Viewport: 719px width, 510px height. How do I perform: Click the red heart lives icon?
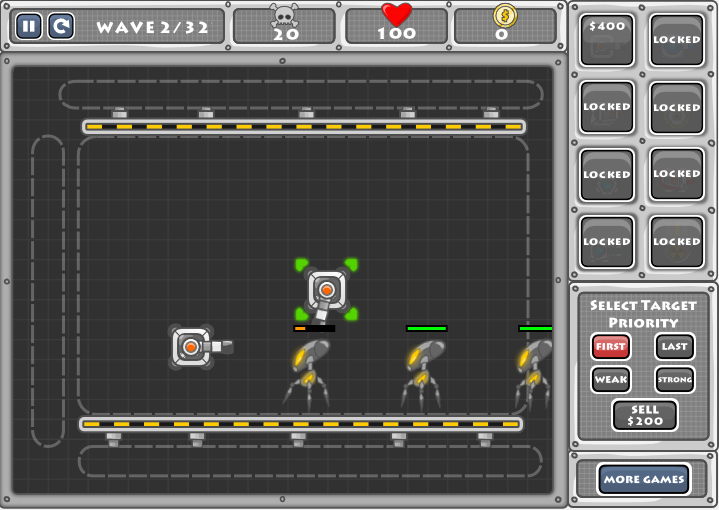[x=397, y=14]
